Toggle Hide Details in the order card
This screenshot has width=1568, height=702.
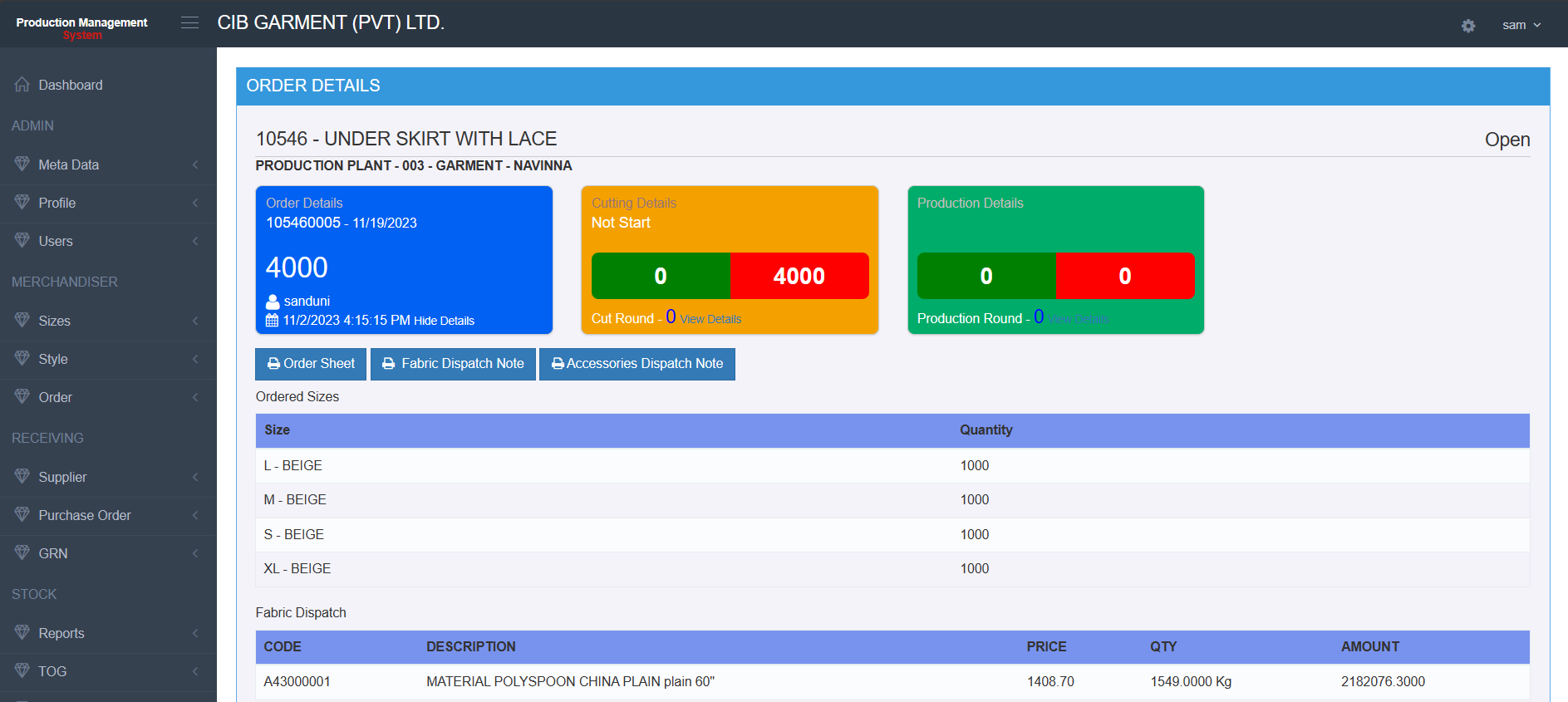point(444,321)
